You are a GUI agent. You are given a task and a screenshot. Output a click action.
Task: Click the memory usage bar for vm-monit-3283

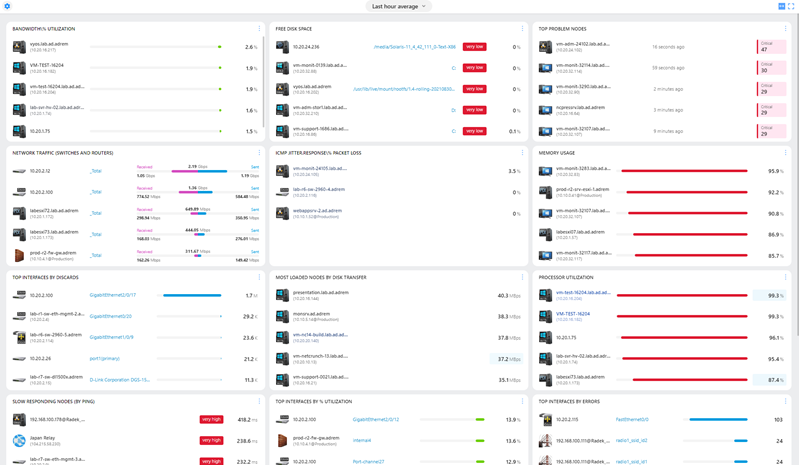pos(684,171)
